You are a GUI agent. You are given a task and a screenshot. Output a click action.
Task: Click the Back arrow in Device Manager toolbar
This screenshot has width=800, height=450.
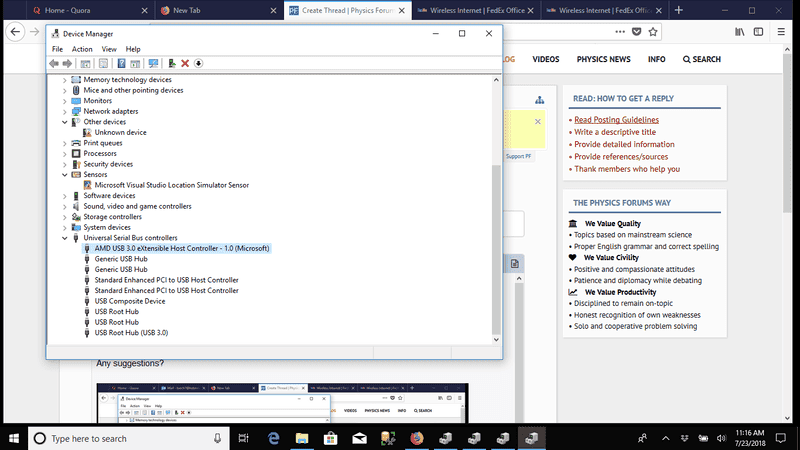point(54,63)
